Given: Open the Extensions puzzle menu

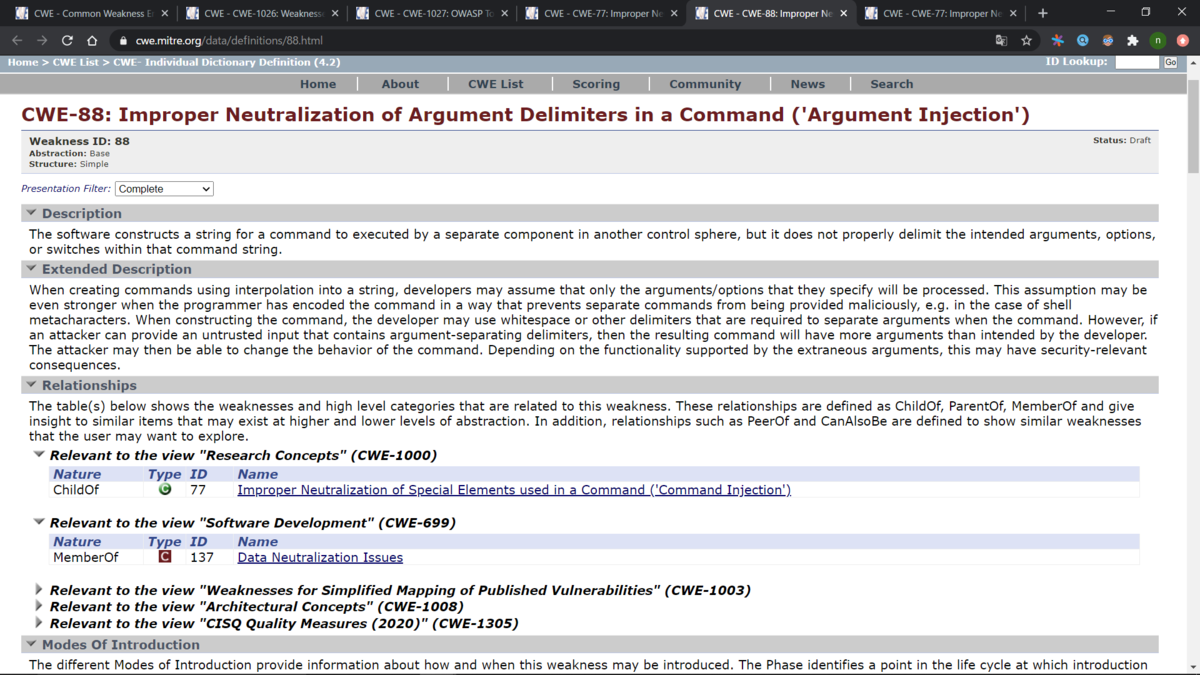Looking at the screenshot, I should pyautogui.click(x=1132, y=41).
